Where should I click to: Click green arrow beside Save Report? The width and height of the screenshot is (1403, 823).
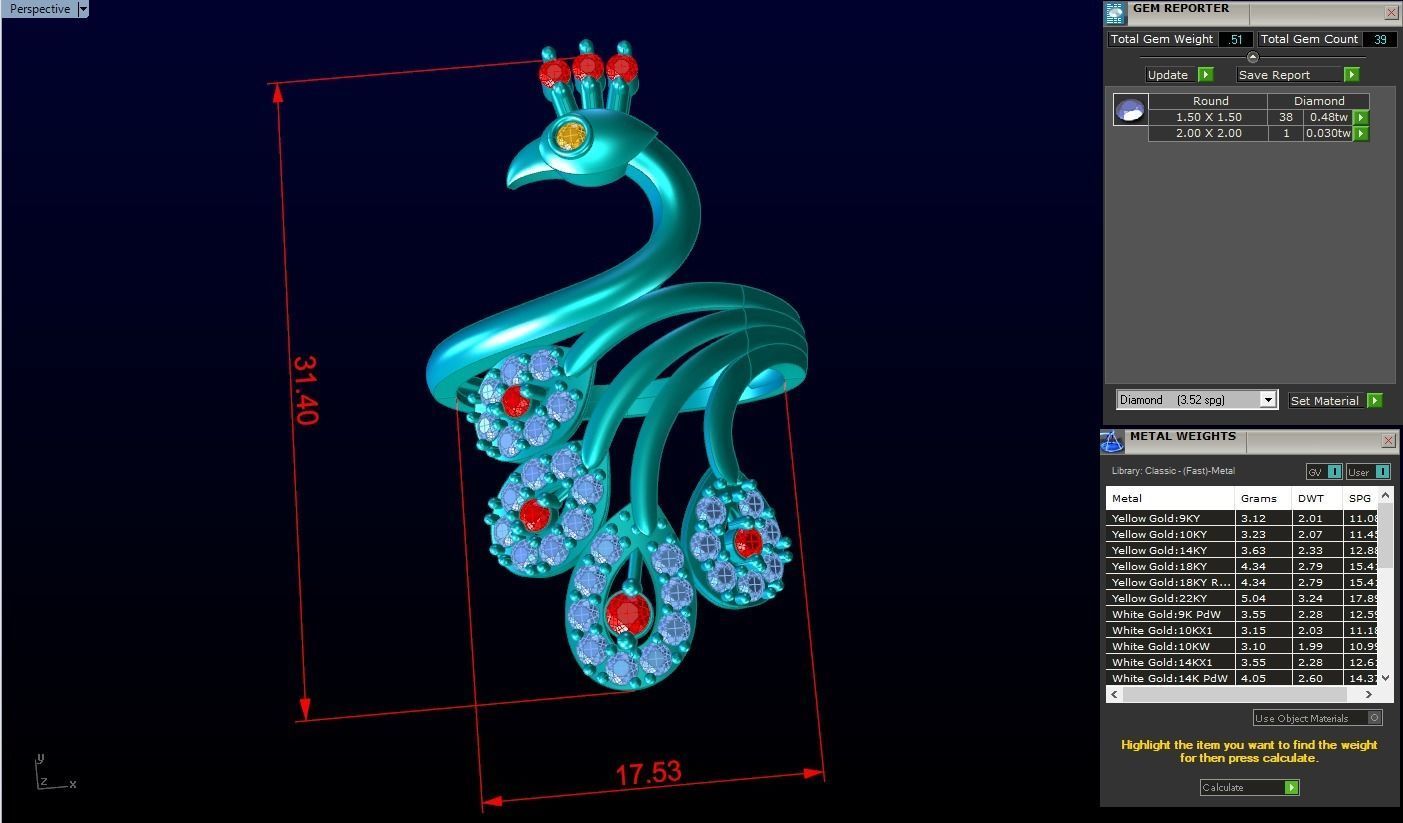pos(1351,75)
